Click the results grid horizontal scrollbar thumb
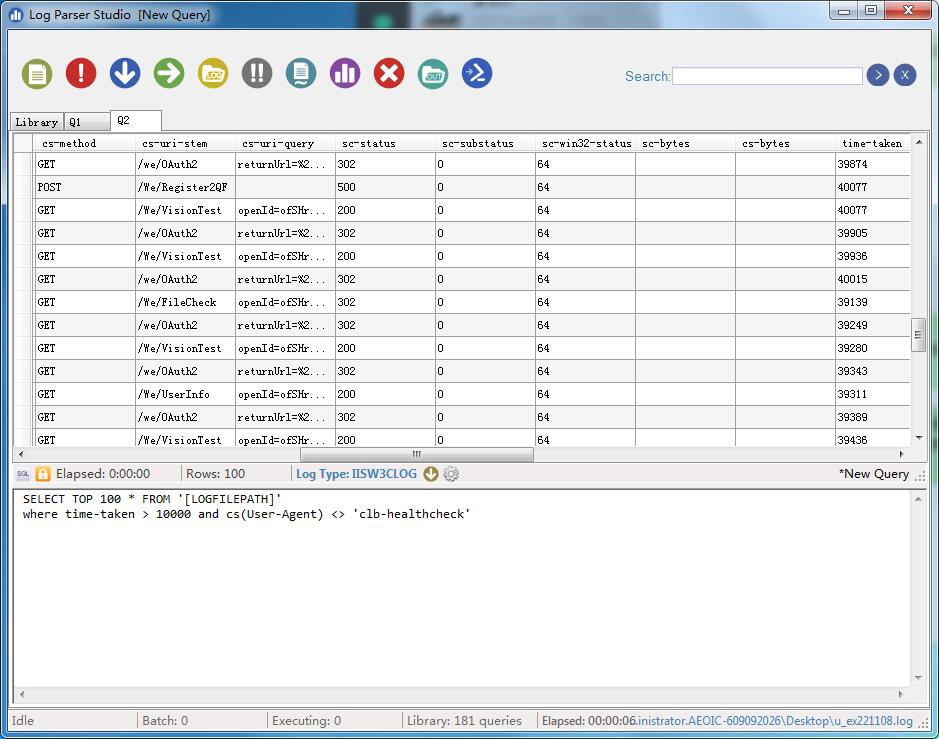The height and width of the screenshot is (739, 939). (417, 454)
